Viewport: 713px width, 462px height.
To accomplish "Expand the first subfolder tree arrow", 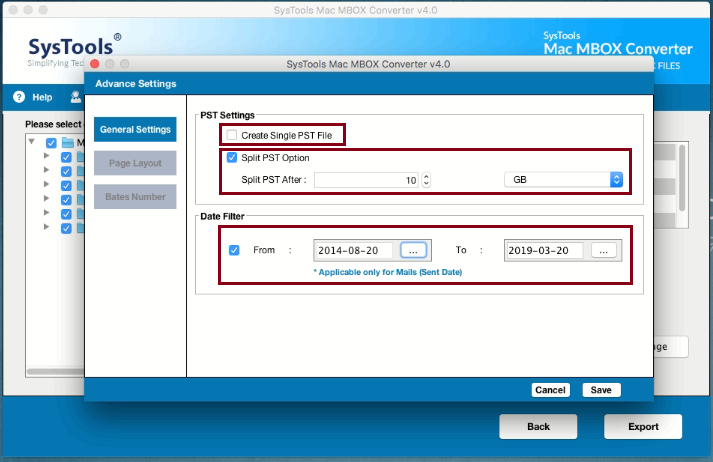I will point(46,156).
